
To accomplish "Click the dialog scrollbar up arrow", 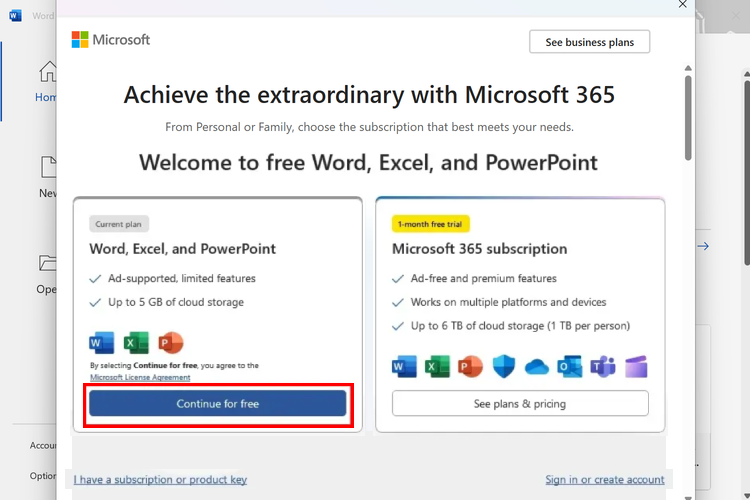I will [x=688, y=68].
